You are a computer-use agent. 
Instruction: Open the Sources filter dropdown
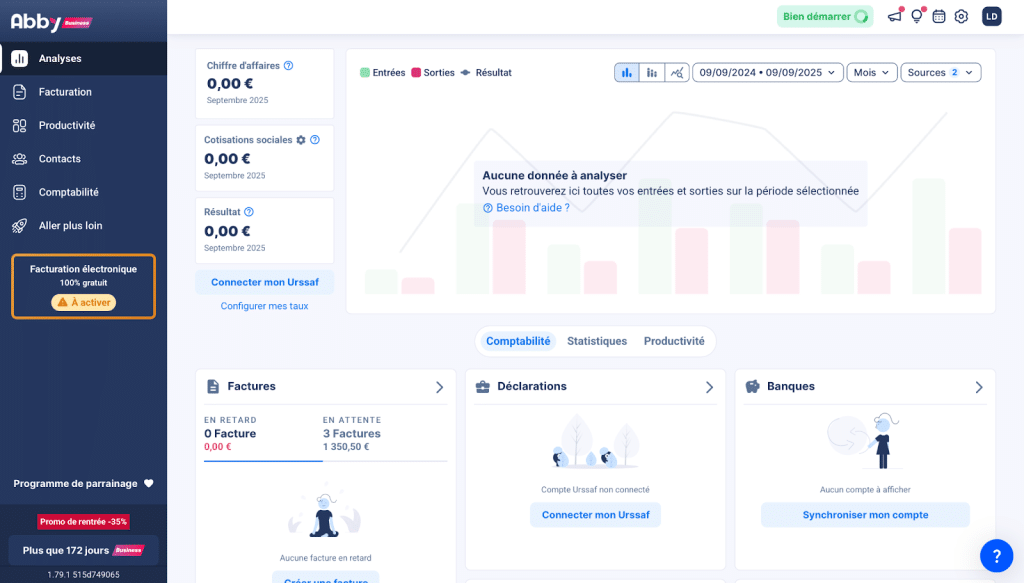click(x=940, y=73)
